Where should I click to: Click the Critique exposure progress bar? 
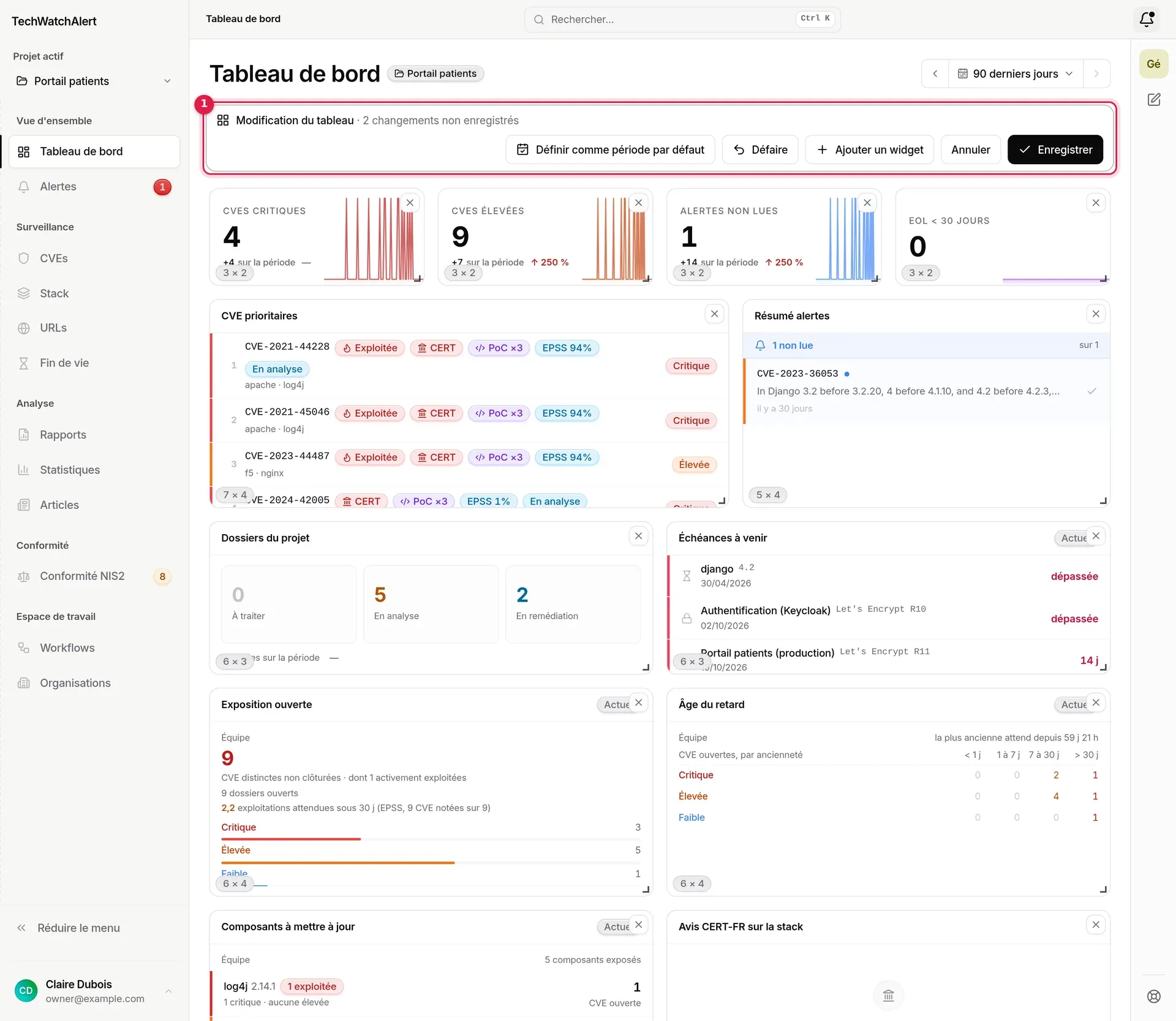pyautogui.click(x=431, y=838)
